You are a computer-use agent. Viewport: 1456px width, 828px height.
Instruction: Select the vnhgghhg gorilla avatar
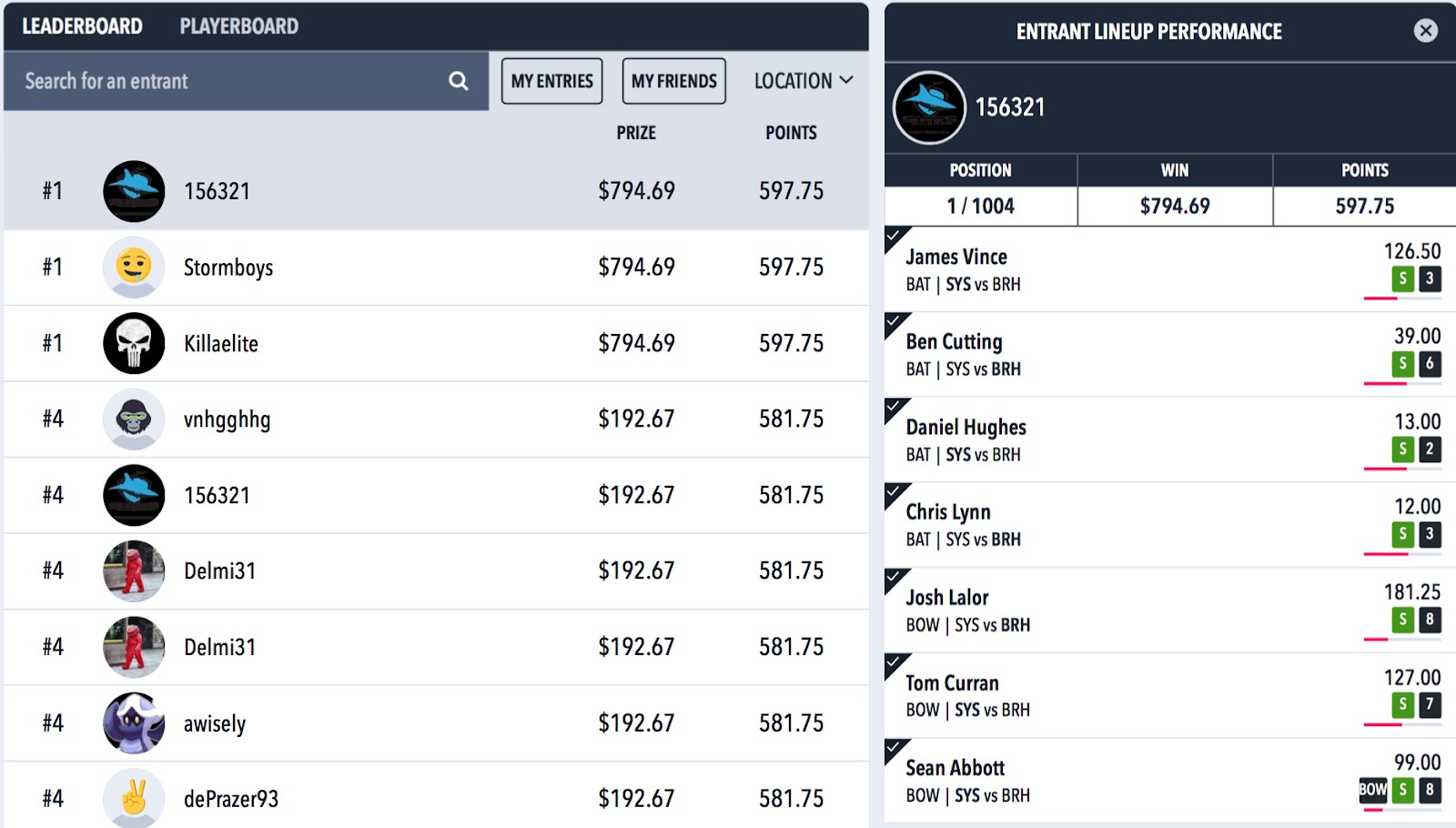(134, 419)
